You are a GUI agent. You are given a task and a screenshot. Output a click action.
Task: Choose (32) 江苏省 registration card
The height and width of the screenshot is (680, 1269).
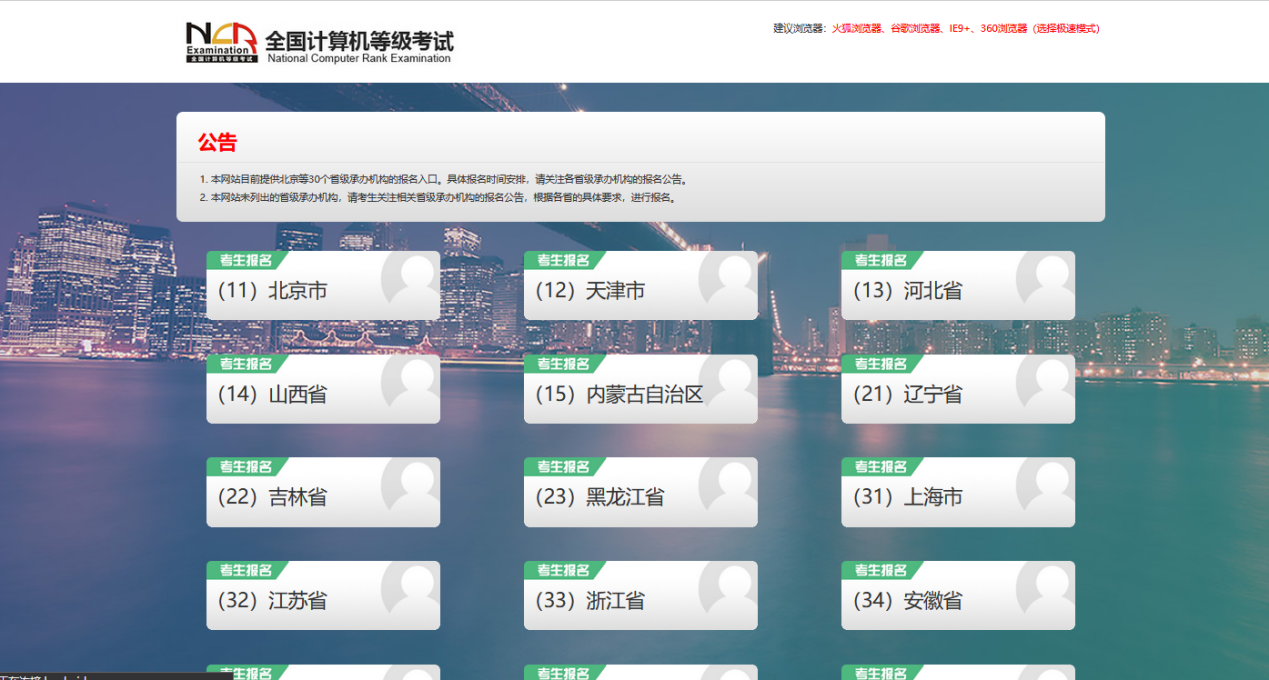(273, 601)
